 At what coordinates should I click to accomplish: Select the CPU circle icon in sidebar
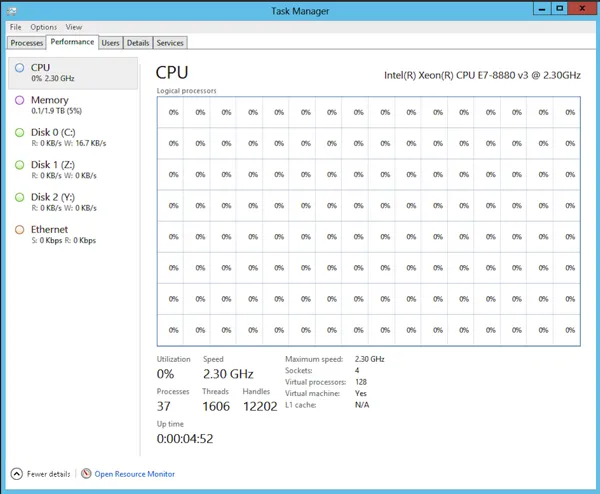(20, 68)
